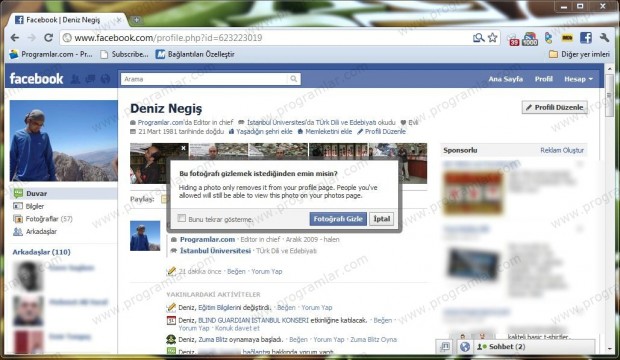Image resolution: width=620 pixels, height=360 pixels.
Task: Click the Facebook extension icon in toolbar
Action: [586, 38]
